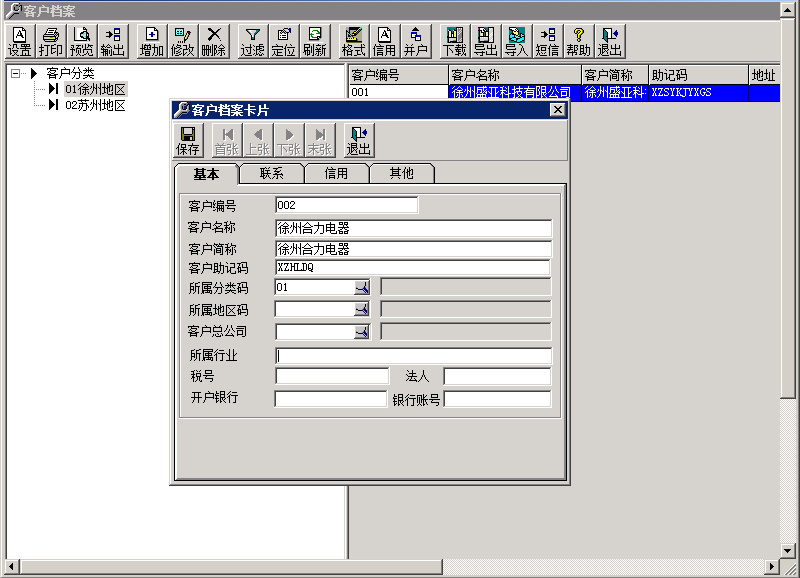Screen dimensions: 800x578
Task: Select the 定位 locate toolbar icon
Action: pos(284,41)
